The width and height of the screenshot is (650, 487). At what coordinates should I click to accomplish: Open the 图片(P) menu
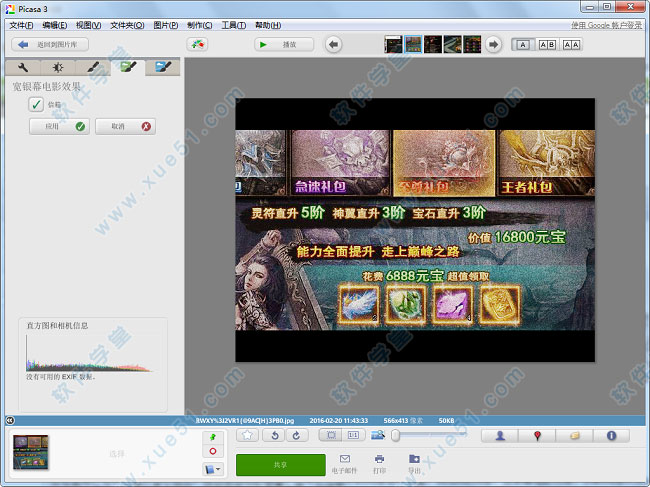(x=166, y=25)
